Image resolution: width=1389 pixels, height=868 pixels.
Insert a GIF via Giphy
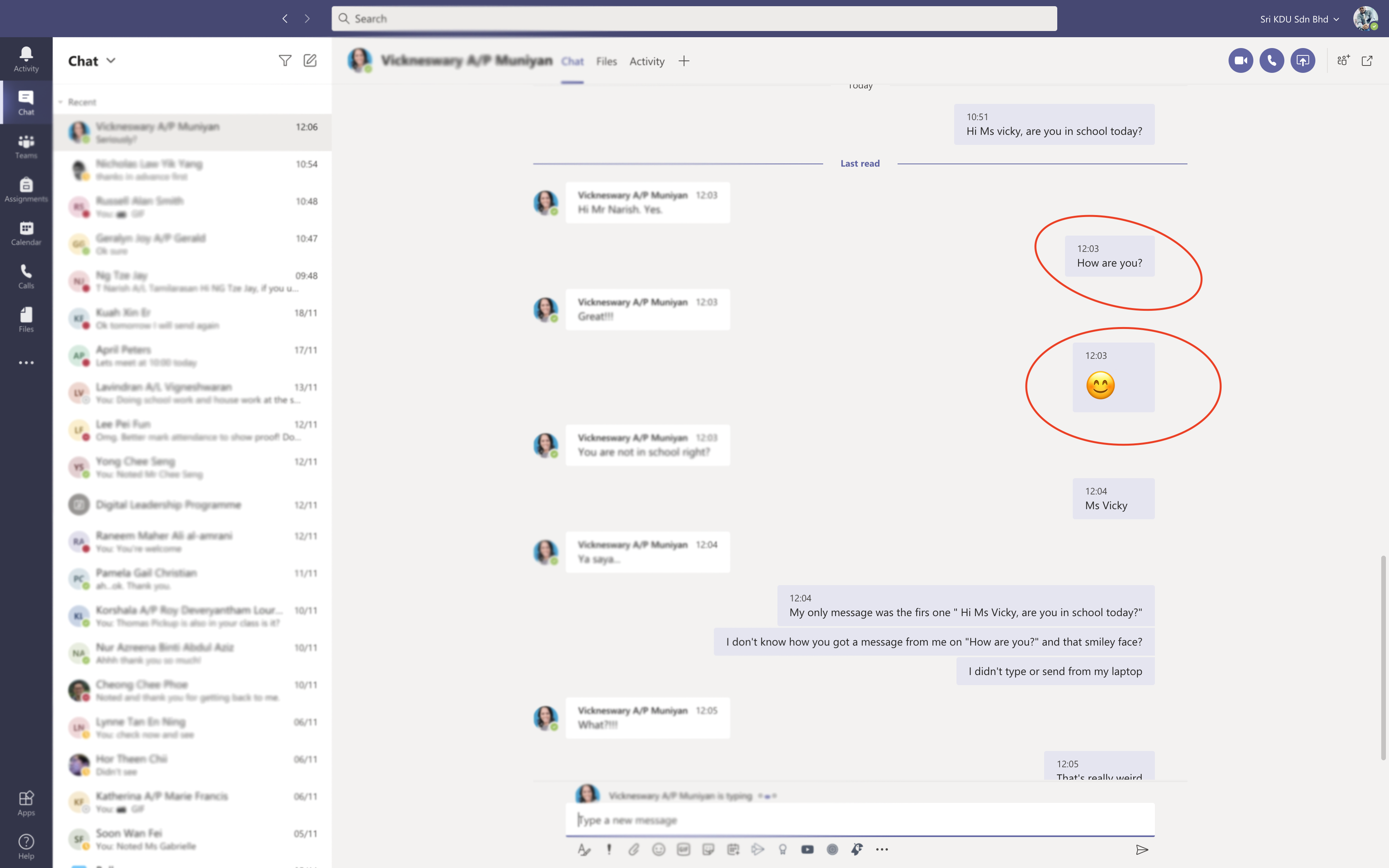683,850
